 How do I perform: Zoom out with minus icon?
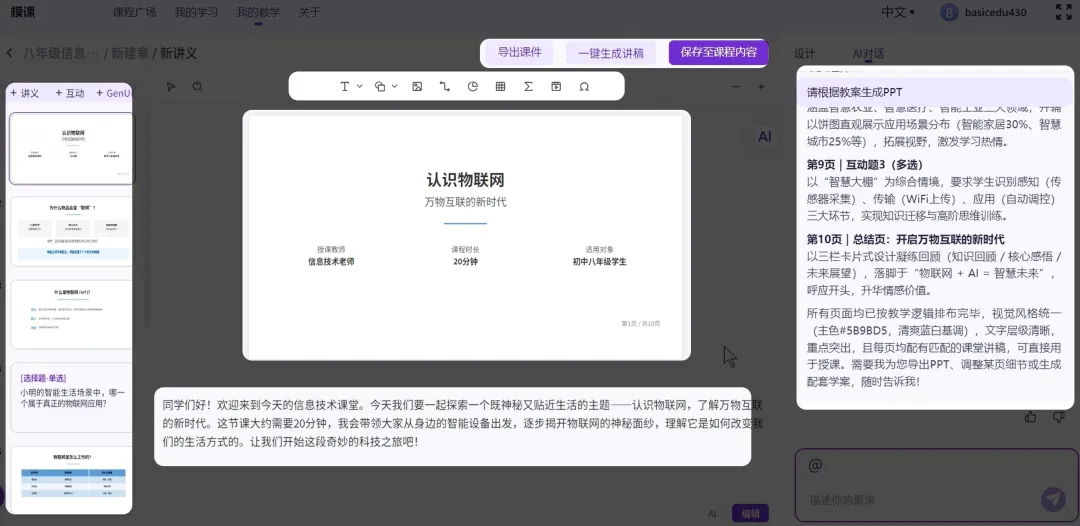[x=736, y=87]
